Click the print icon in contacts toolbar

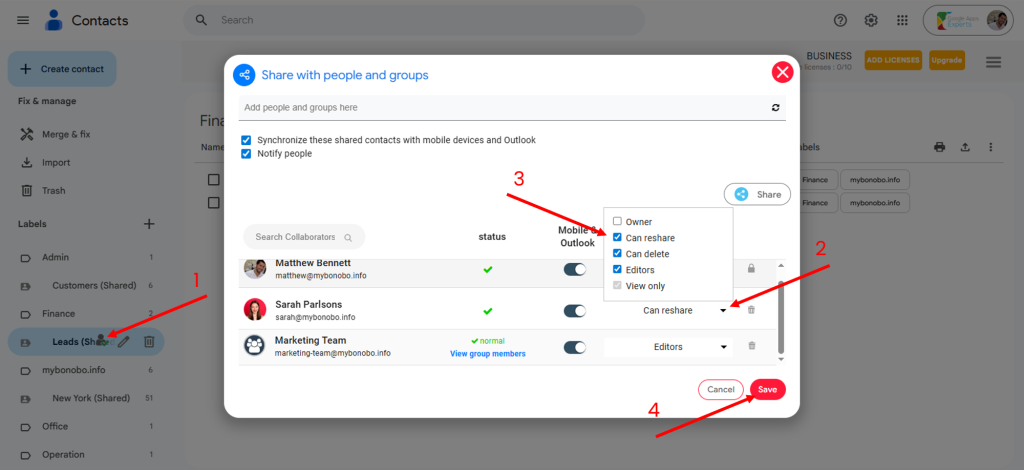(940, 147)
